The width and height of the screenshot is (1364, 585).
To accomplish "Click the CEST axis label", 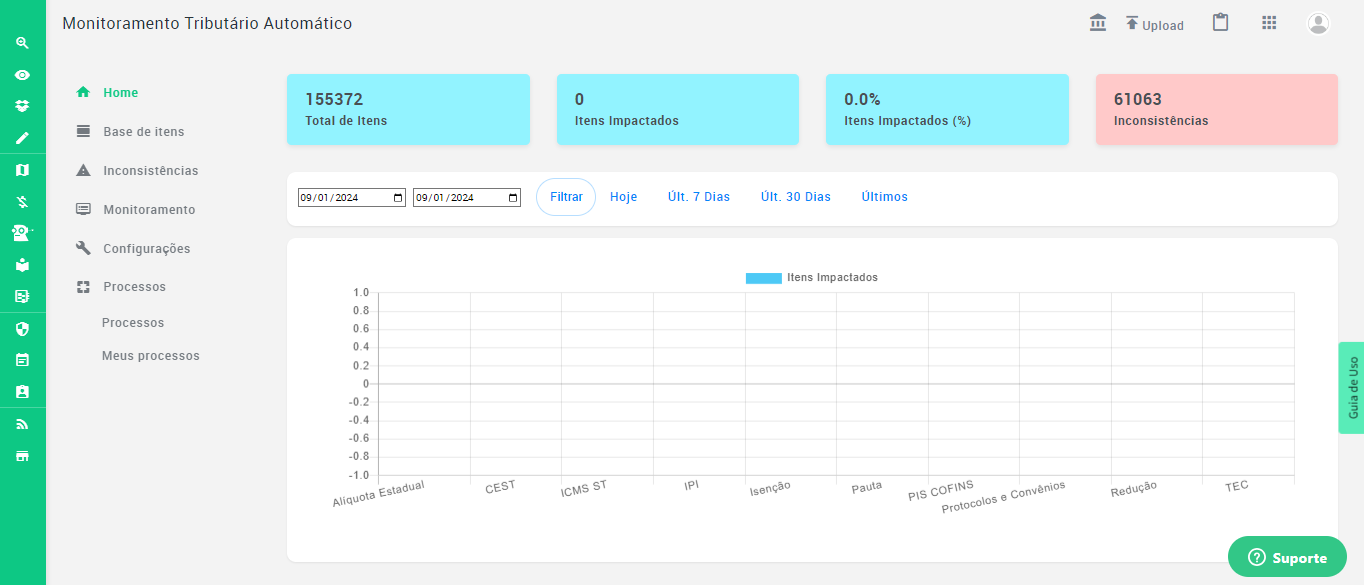I will [500, 487].
